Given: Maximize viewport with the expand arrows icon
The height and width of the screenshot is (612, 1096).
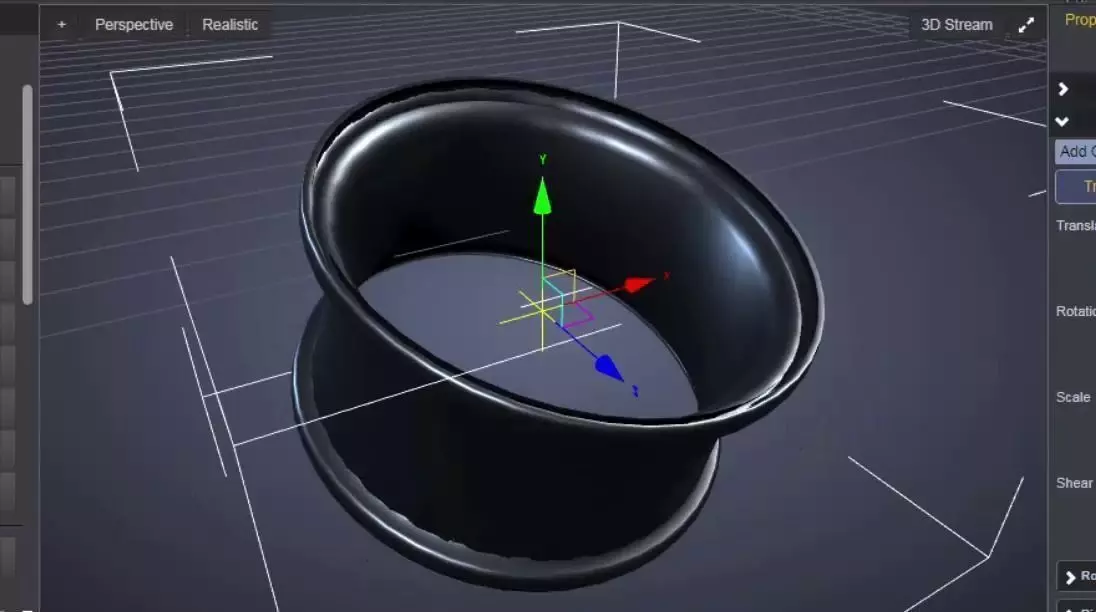Looking at the screenshot, I should pyautogui.click(x=1026, y=25).
